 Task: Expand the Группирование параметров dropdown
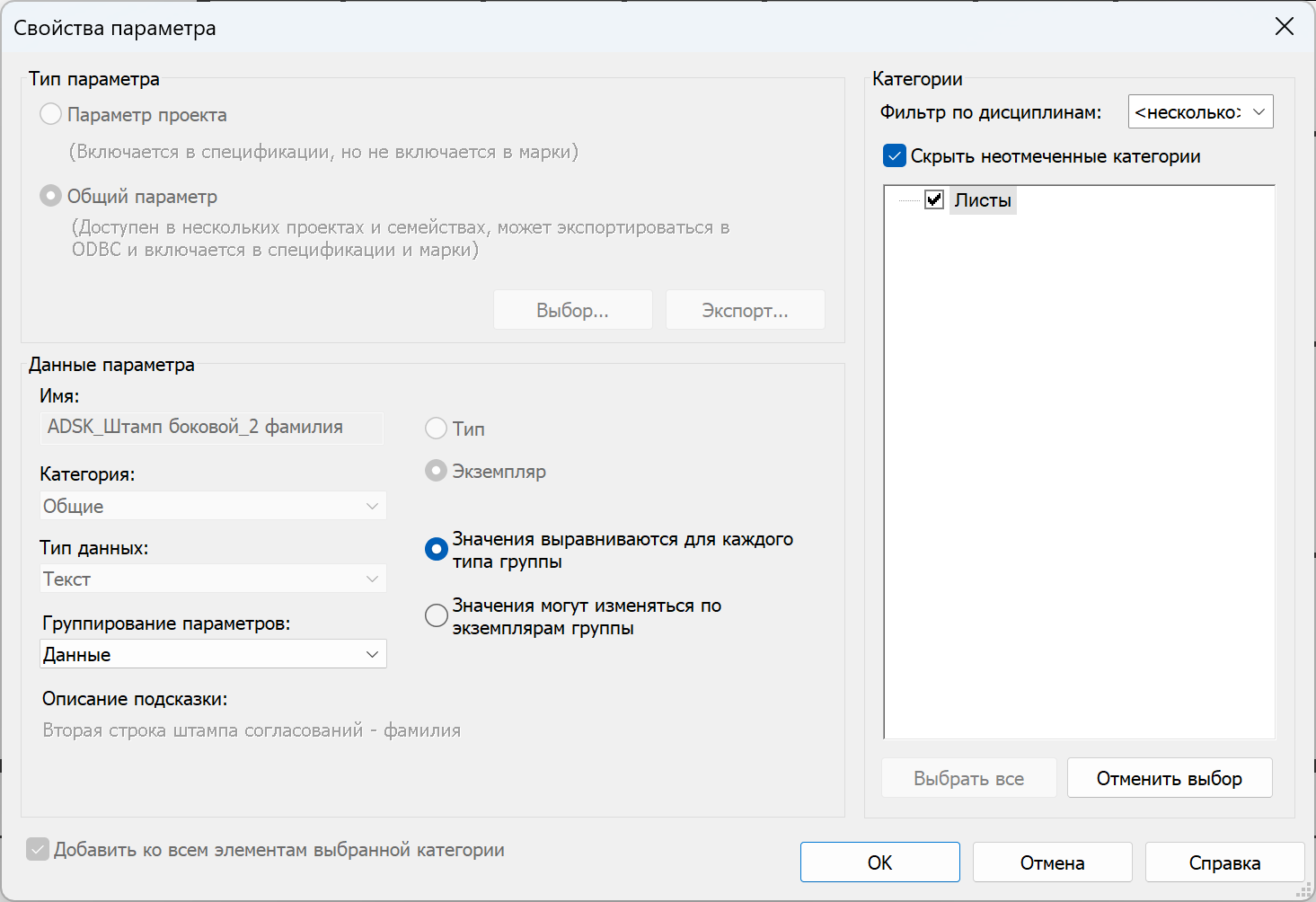213,654
